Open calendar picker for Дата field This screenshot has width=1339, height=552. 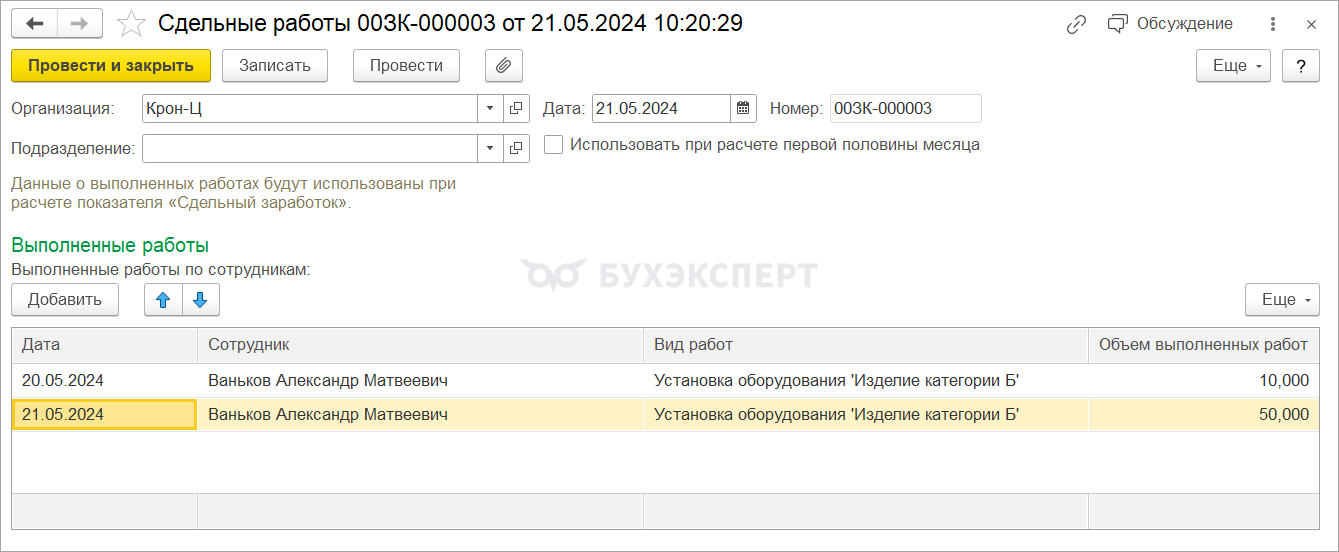pyautogui.click(x=743, y=108)
